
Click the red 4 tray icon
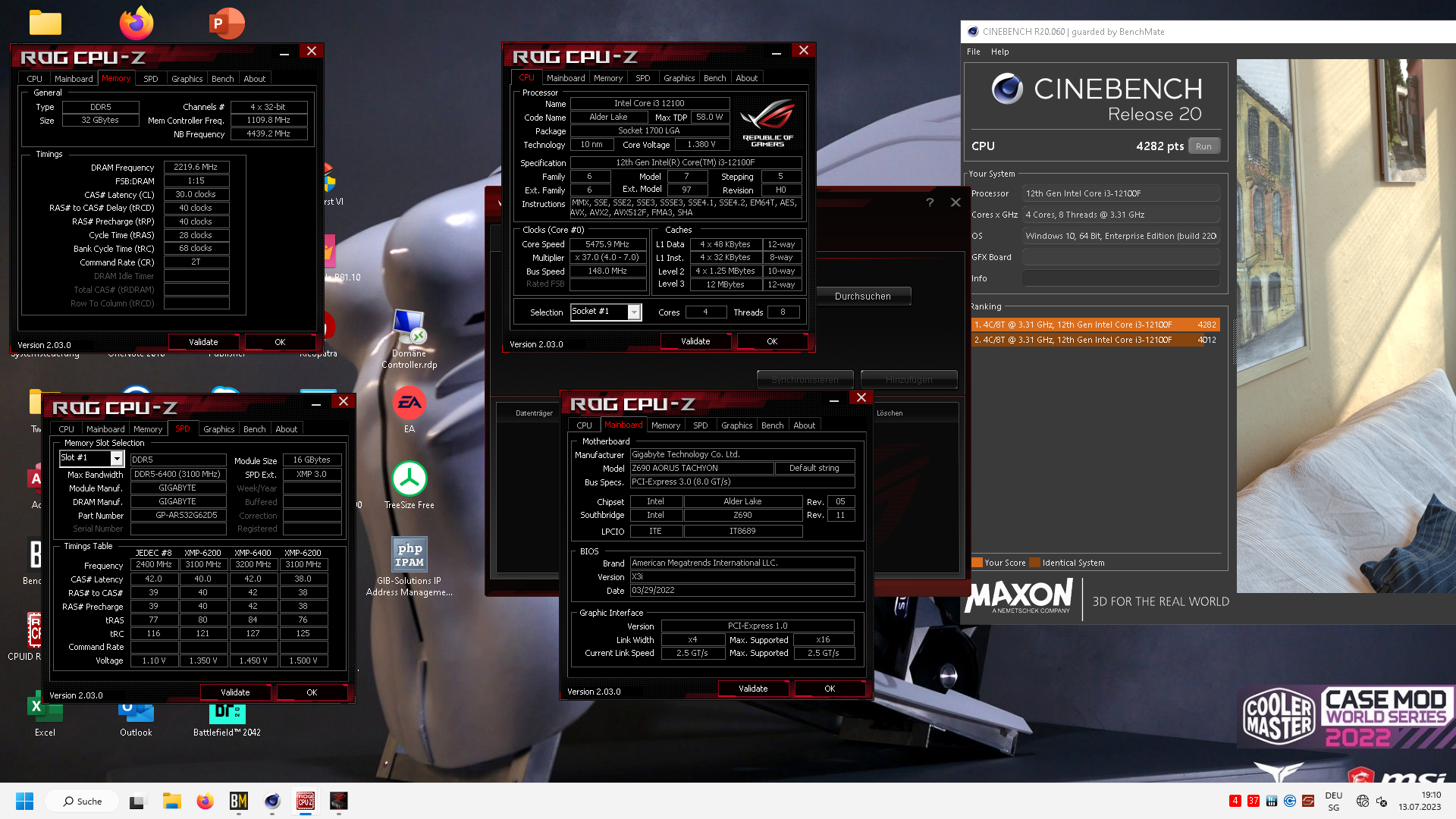click(1235, 801)
